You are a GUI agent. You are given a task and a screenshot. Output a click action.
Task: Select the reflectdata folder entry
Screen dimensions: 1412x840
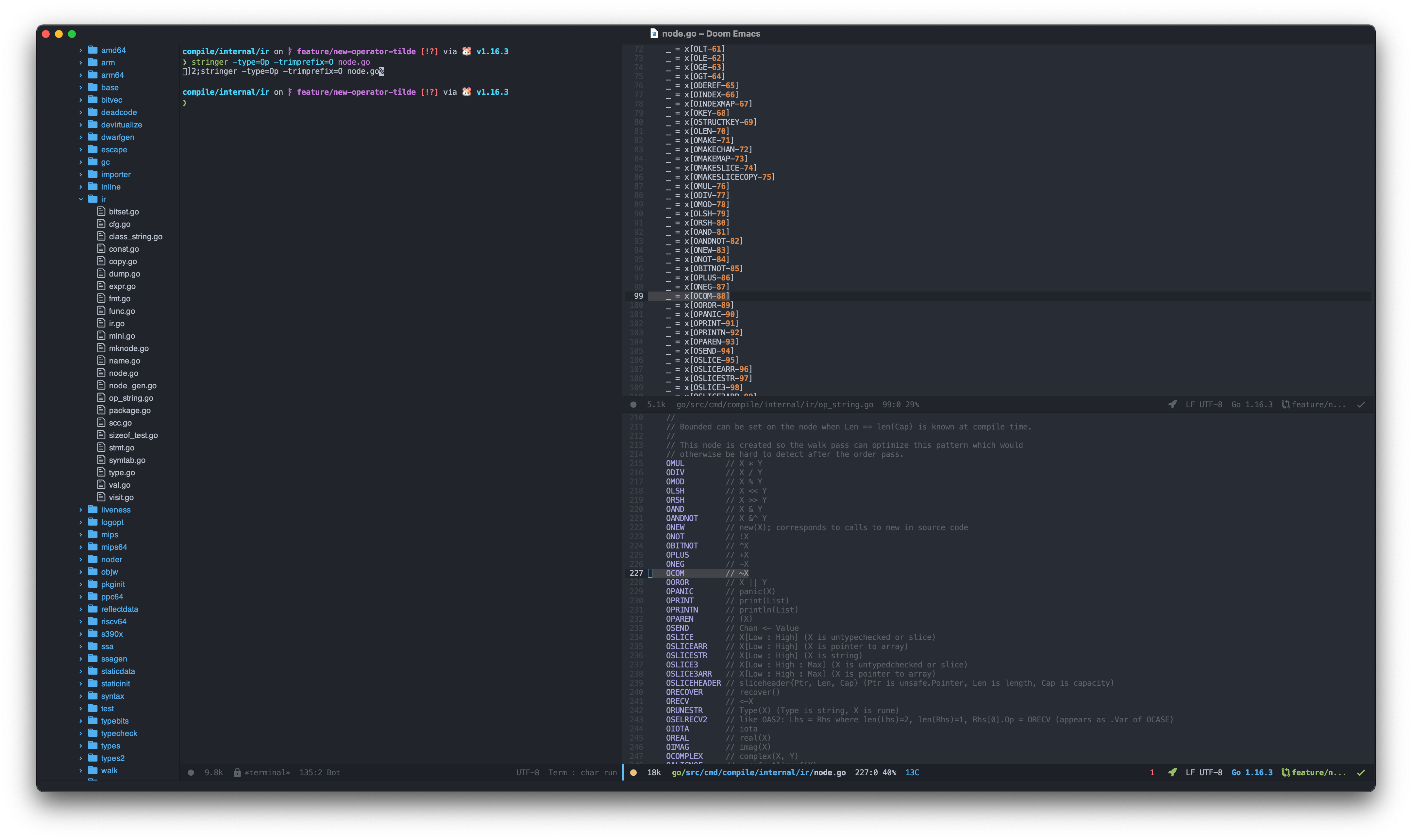pos(119,609)
